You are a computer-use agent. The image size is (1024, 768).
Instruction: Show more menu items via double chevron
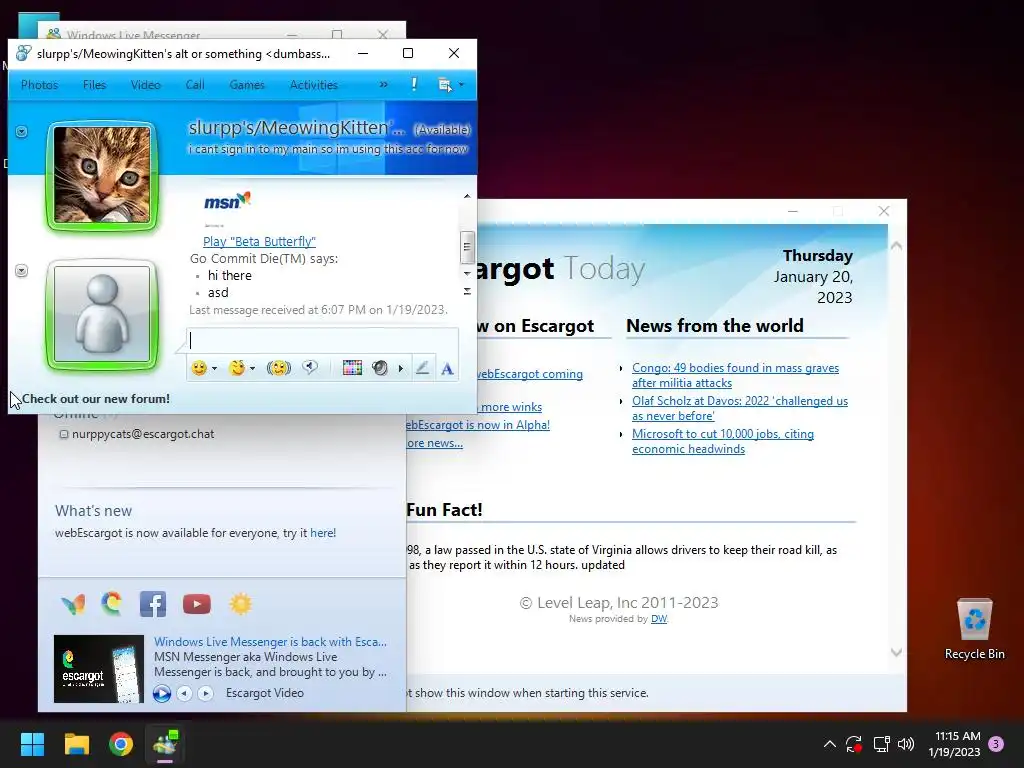(383, 84)
